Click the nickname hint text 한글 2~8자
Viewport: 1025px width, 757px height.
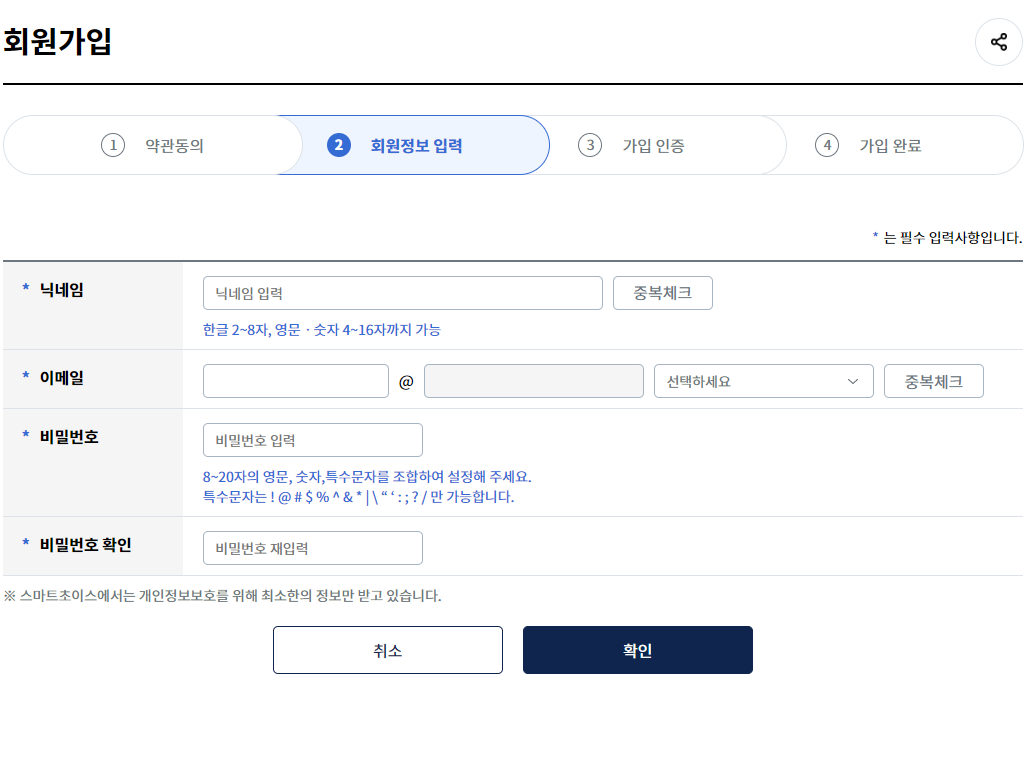coord(322,330)
